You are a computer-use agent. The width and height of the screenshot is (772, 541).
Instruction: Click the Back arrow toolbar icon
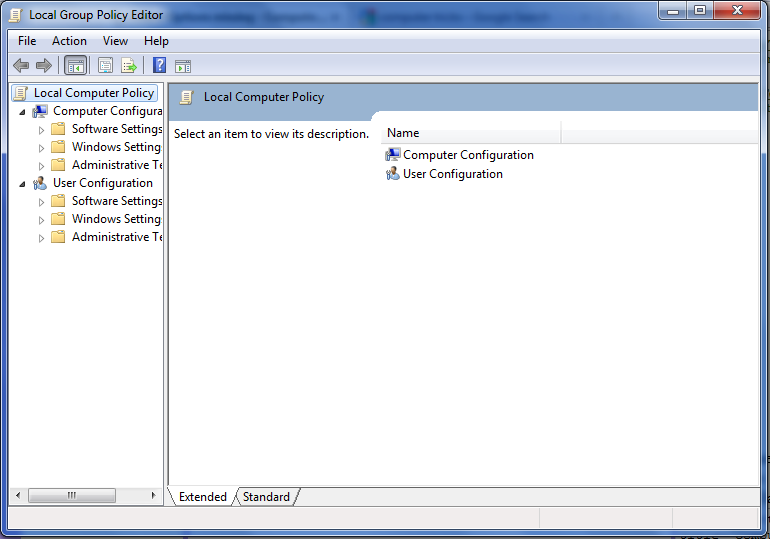pyautogui.click(x=21, y=65)
